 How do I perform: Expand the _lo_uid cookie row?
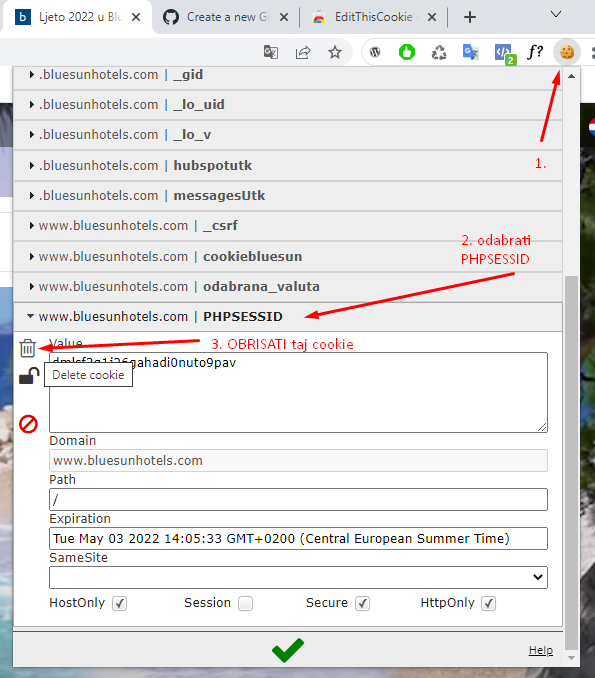(x=288, y=105)
